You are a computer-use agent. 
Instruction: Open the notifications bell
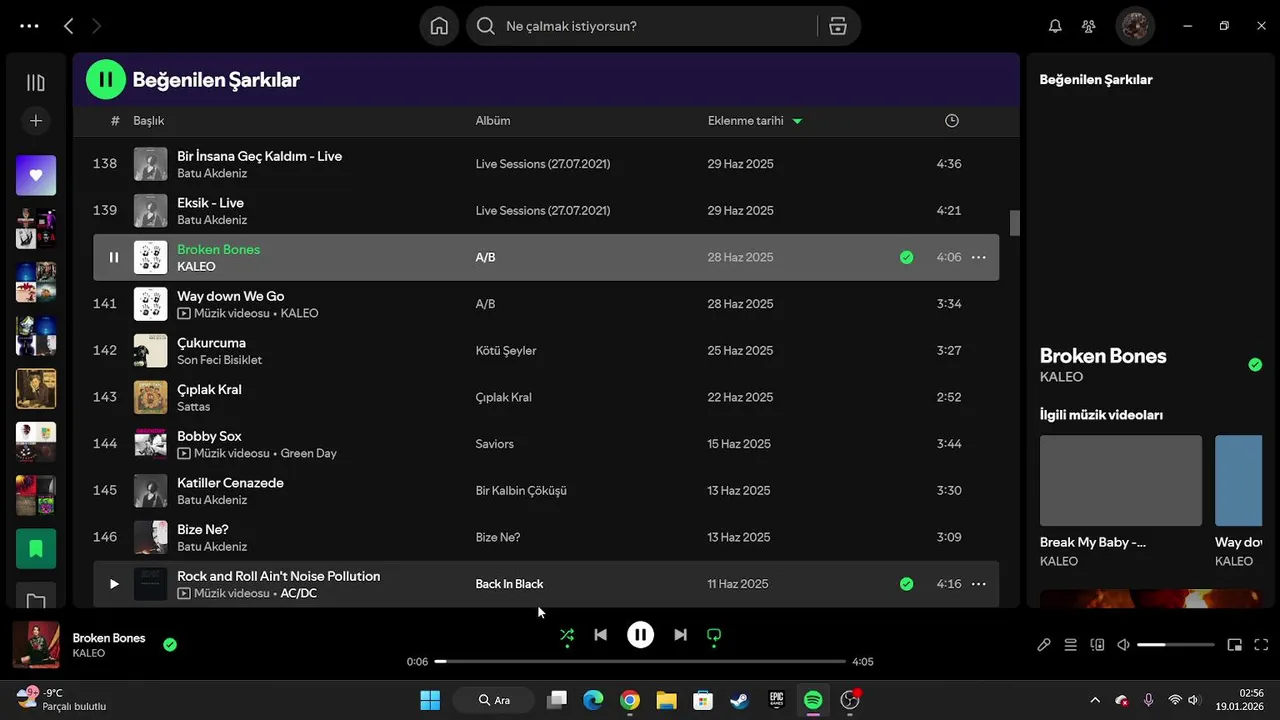click(x=1055, y=26)
